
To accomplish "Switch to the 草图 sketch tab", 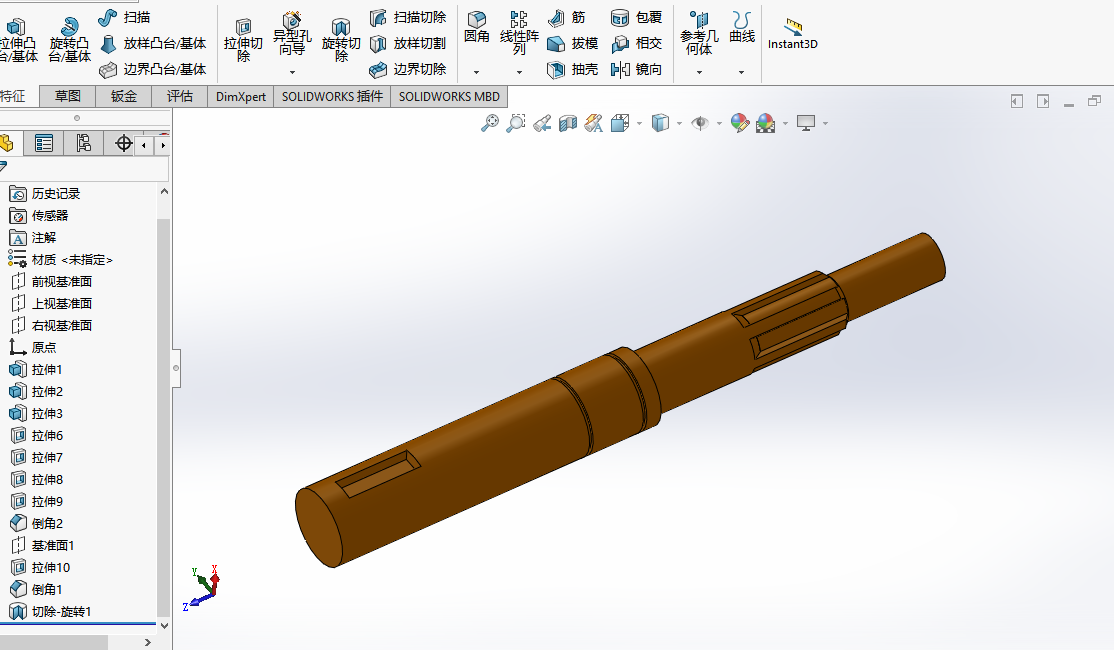I will click(68, 97).
